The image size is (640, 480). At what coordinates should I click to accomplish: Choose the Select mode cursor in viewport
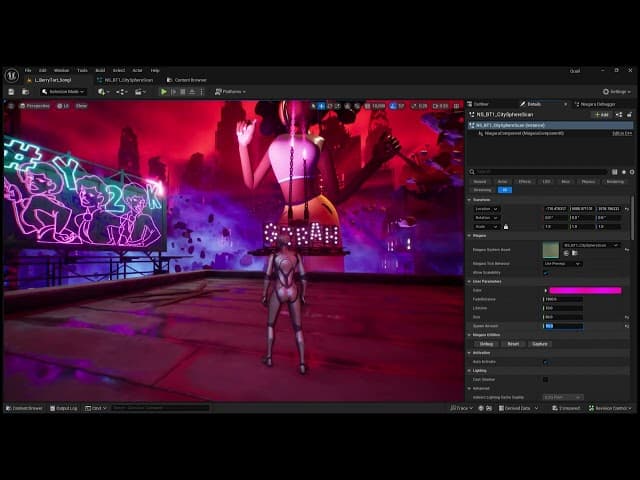pos(313,106)
